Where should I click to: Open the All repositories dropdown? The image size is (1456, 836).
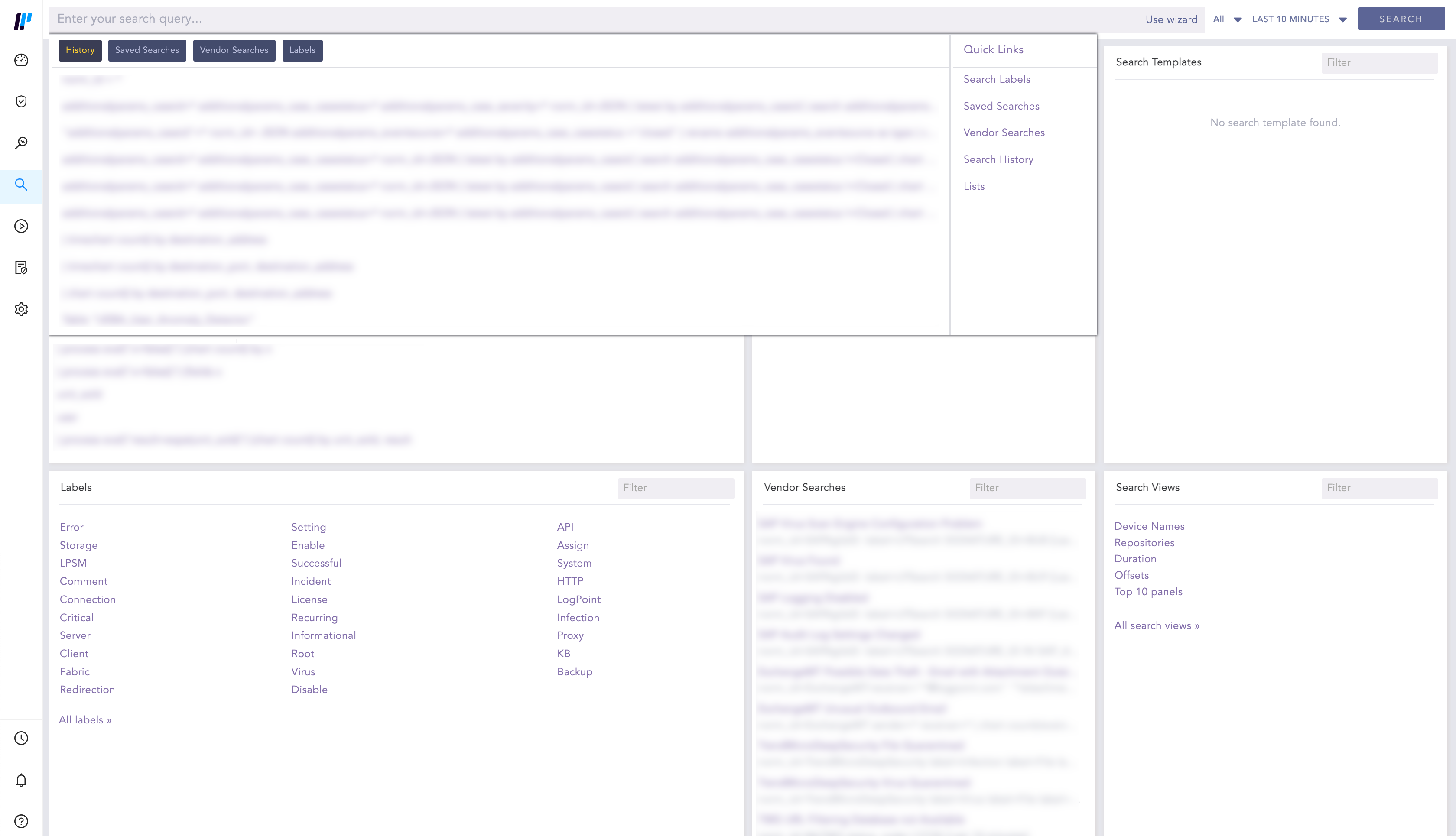[1226, 19]
